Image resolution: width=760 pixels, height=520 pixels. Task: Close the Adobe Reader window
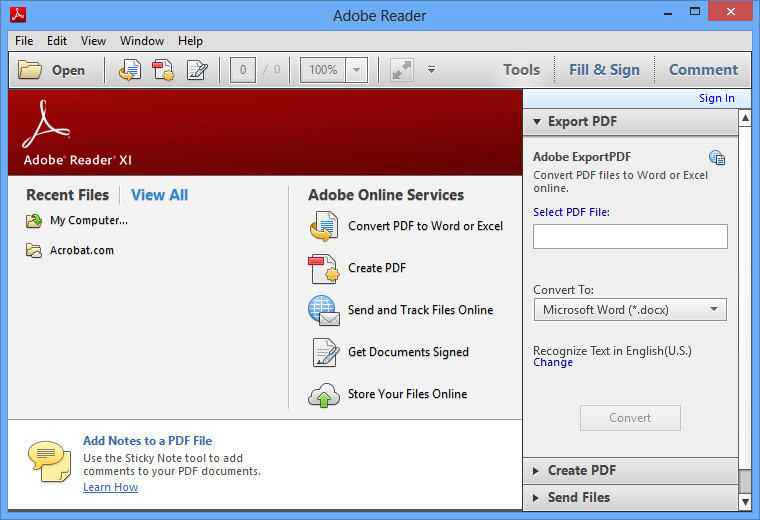[x=730, y=12]
